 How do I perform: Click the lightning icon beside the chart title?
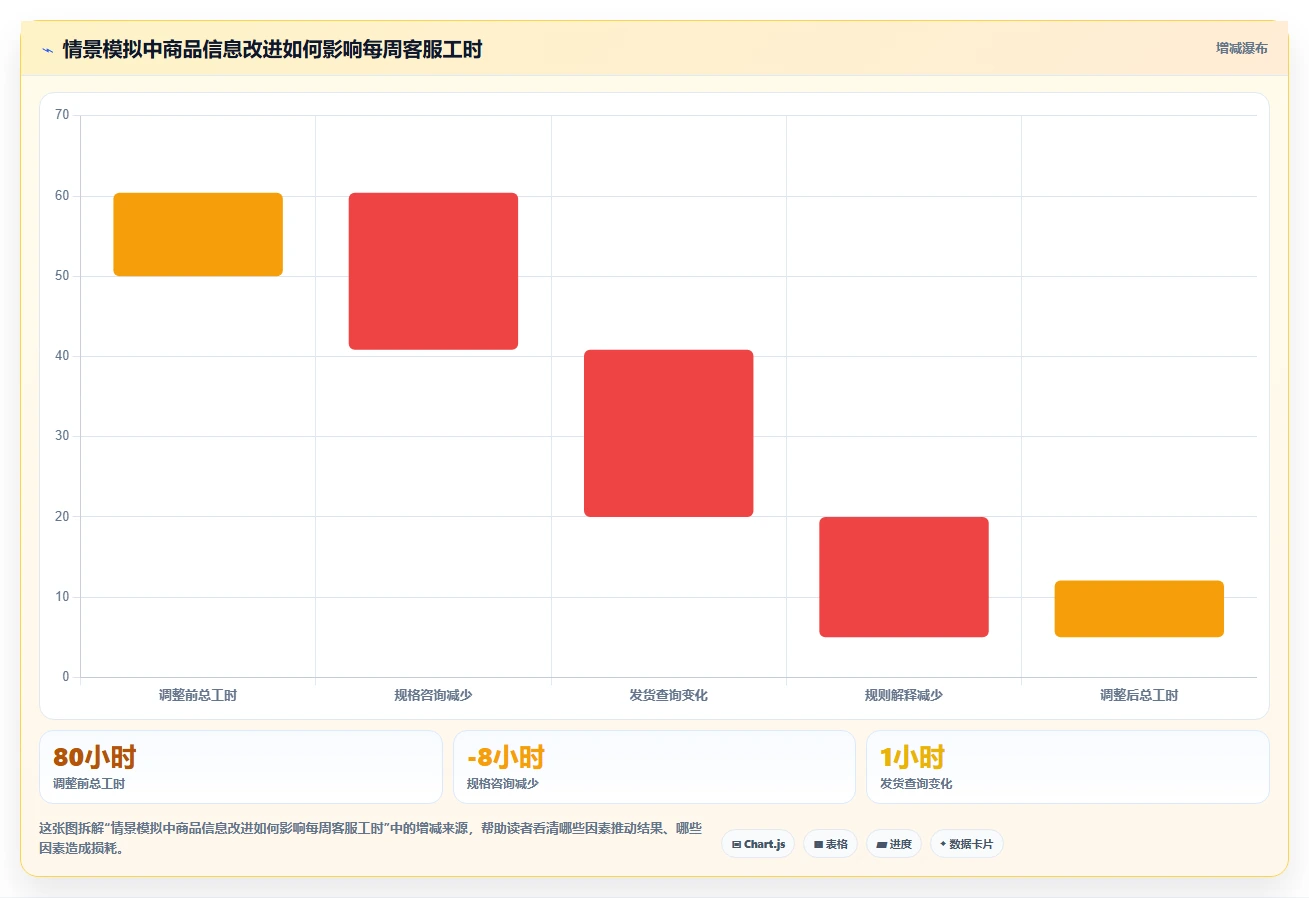[x=47, y=50]
